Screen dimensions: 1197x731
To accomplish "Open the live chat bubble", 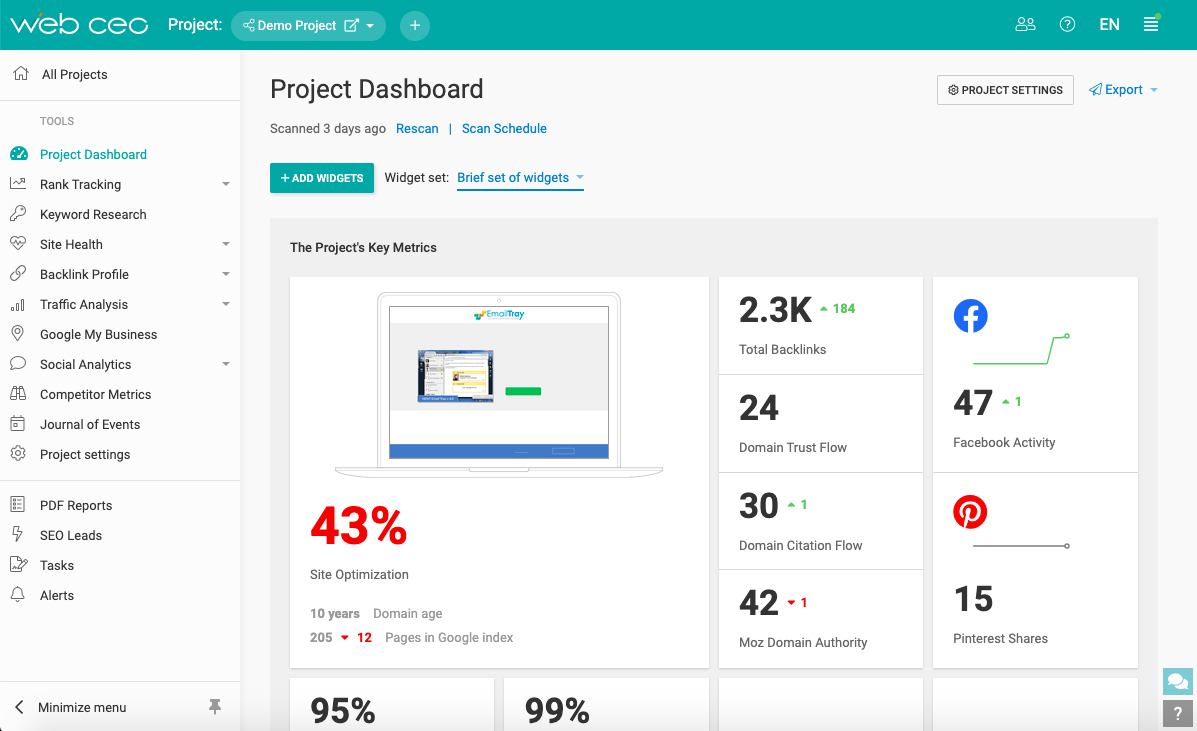I will tap(1177, 681).
